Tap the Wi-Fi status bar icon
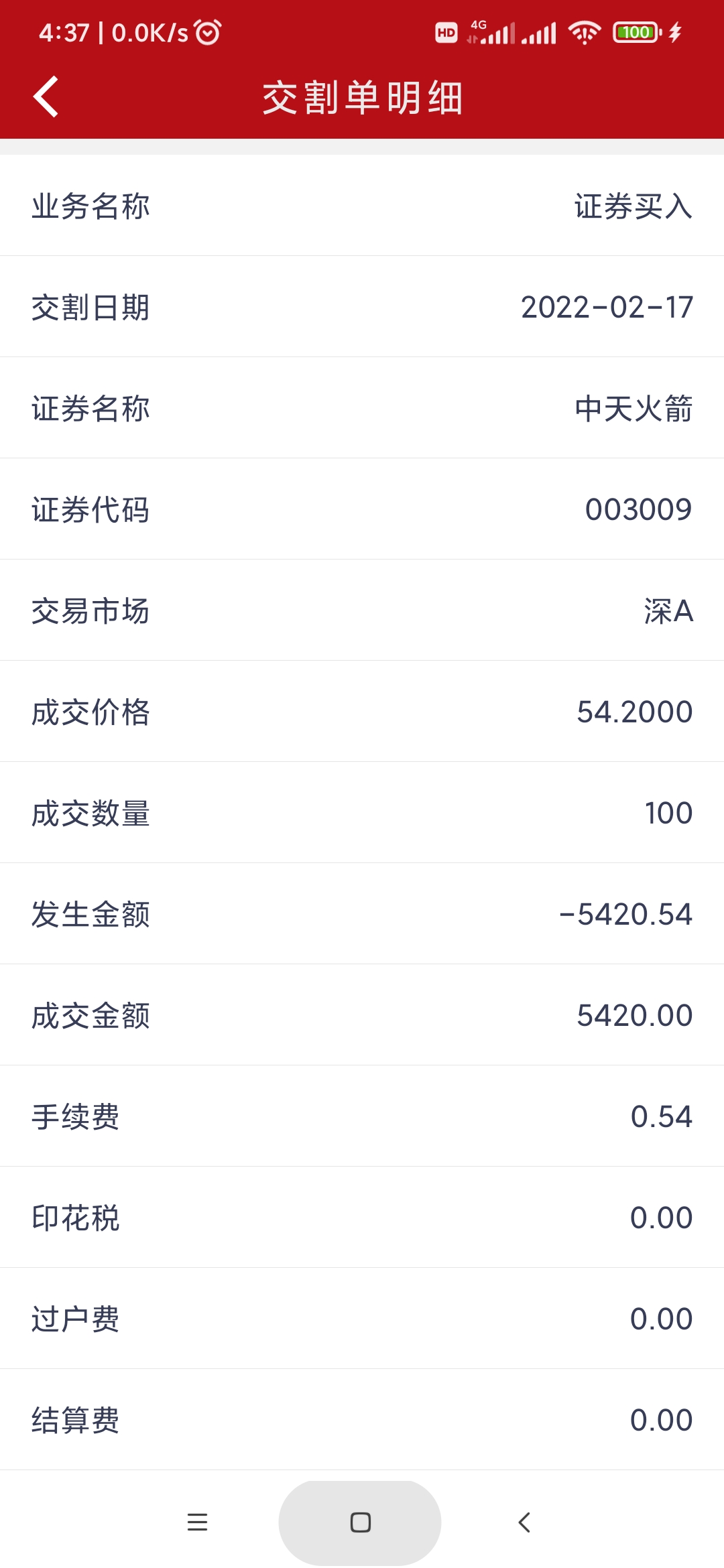This screenshot has width=724, height=1568. (585, 32)
